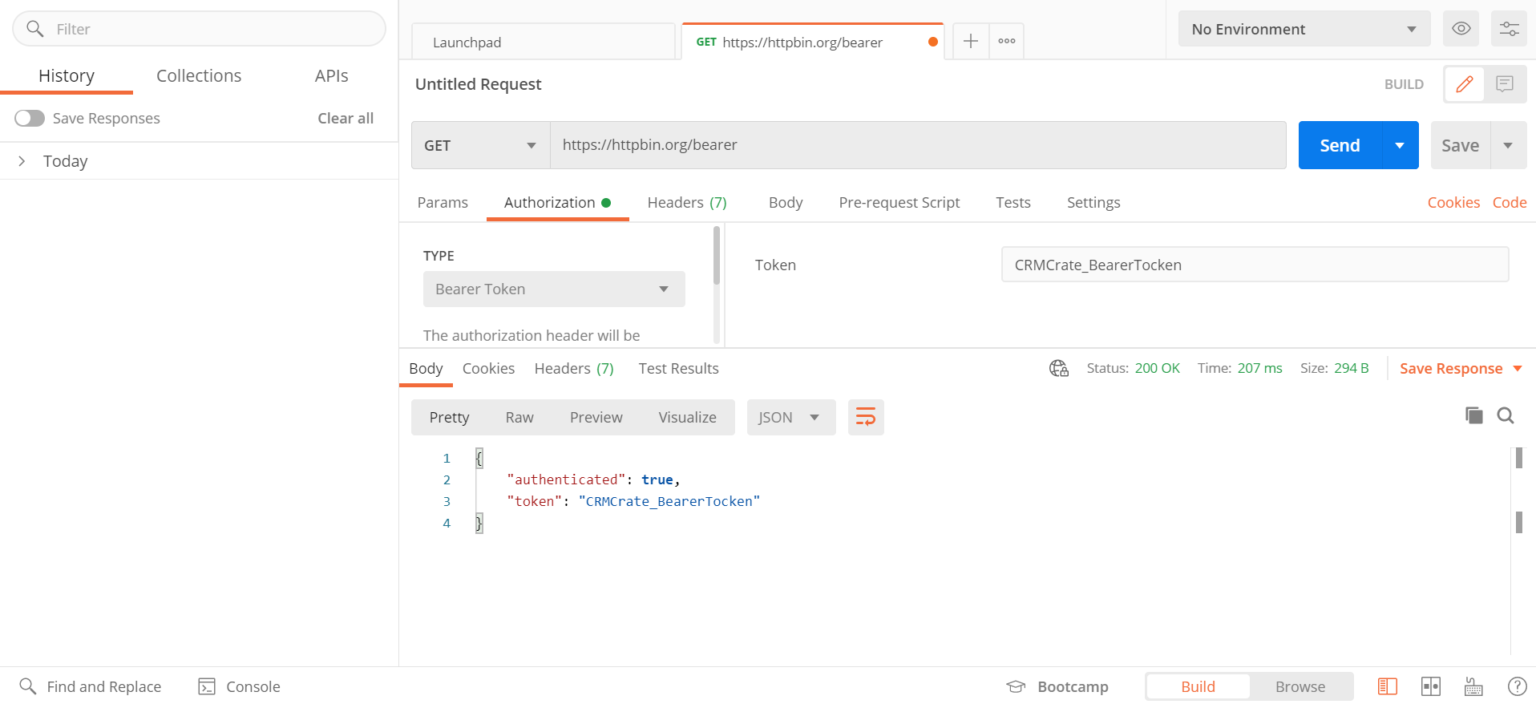Toggle the wrap lines icon in response
1536x704 pixels.
[x=866, y=417]
